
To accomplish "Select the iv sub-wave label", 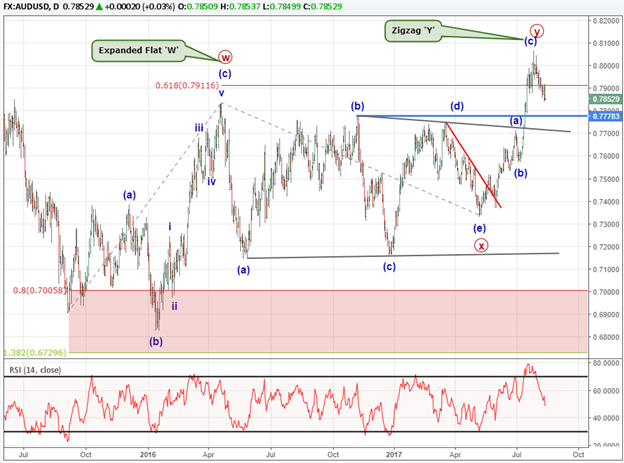I will (x=211, y=181).
